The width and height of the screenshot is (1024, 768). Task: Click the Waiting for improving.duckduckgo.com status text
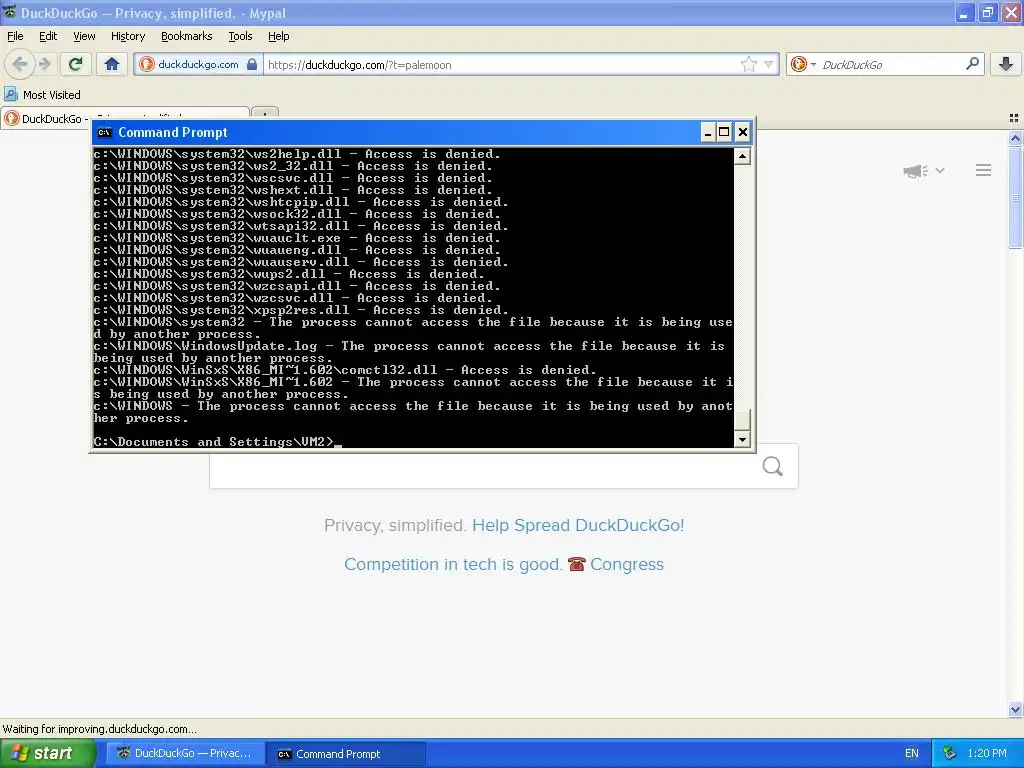tap(99, 729)
